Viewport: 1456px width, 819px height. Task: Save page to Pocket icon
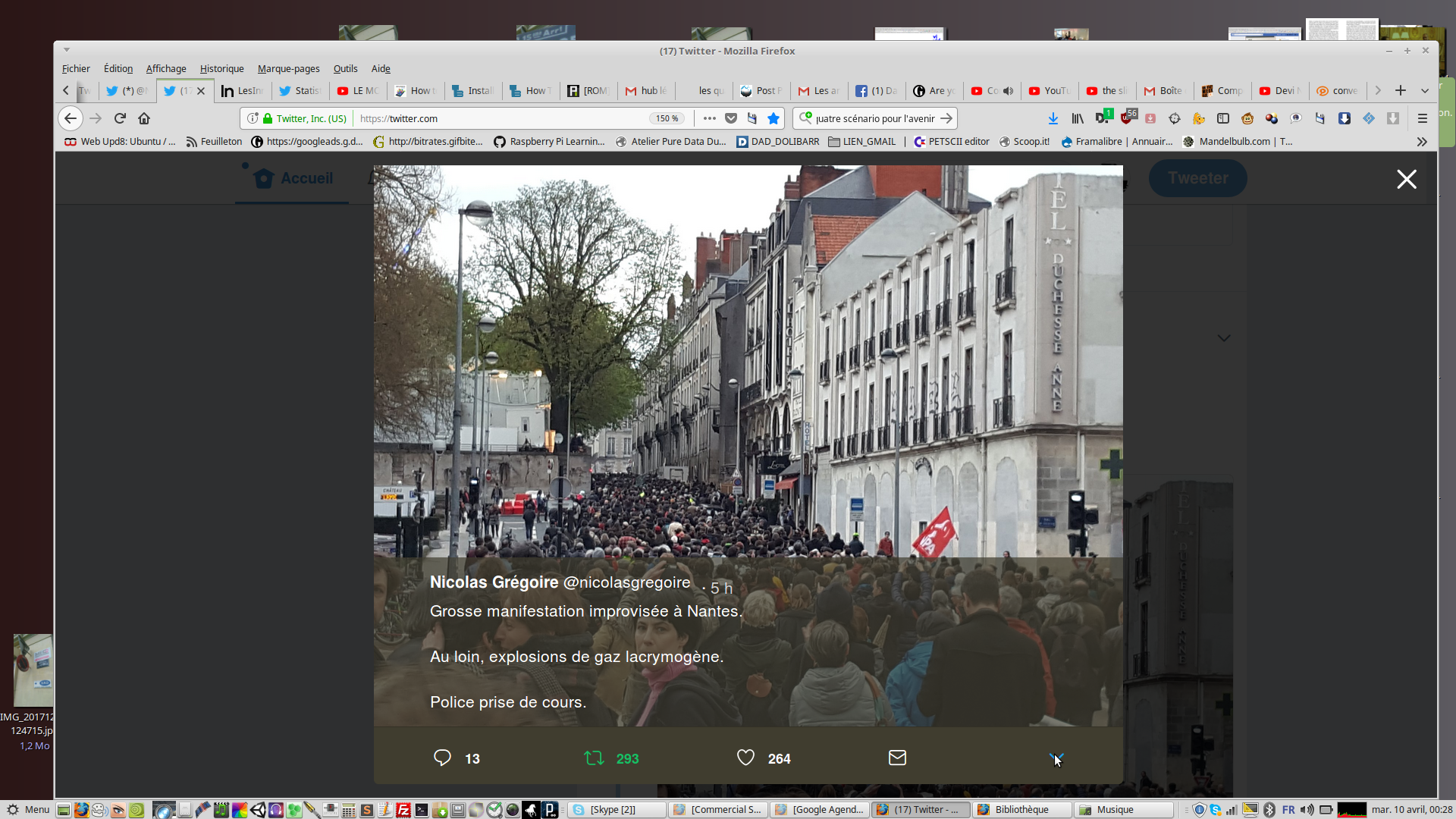(731, 118)
